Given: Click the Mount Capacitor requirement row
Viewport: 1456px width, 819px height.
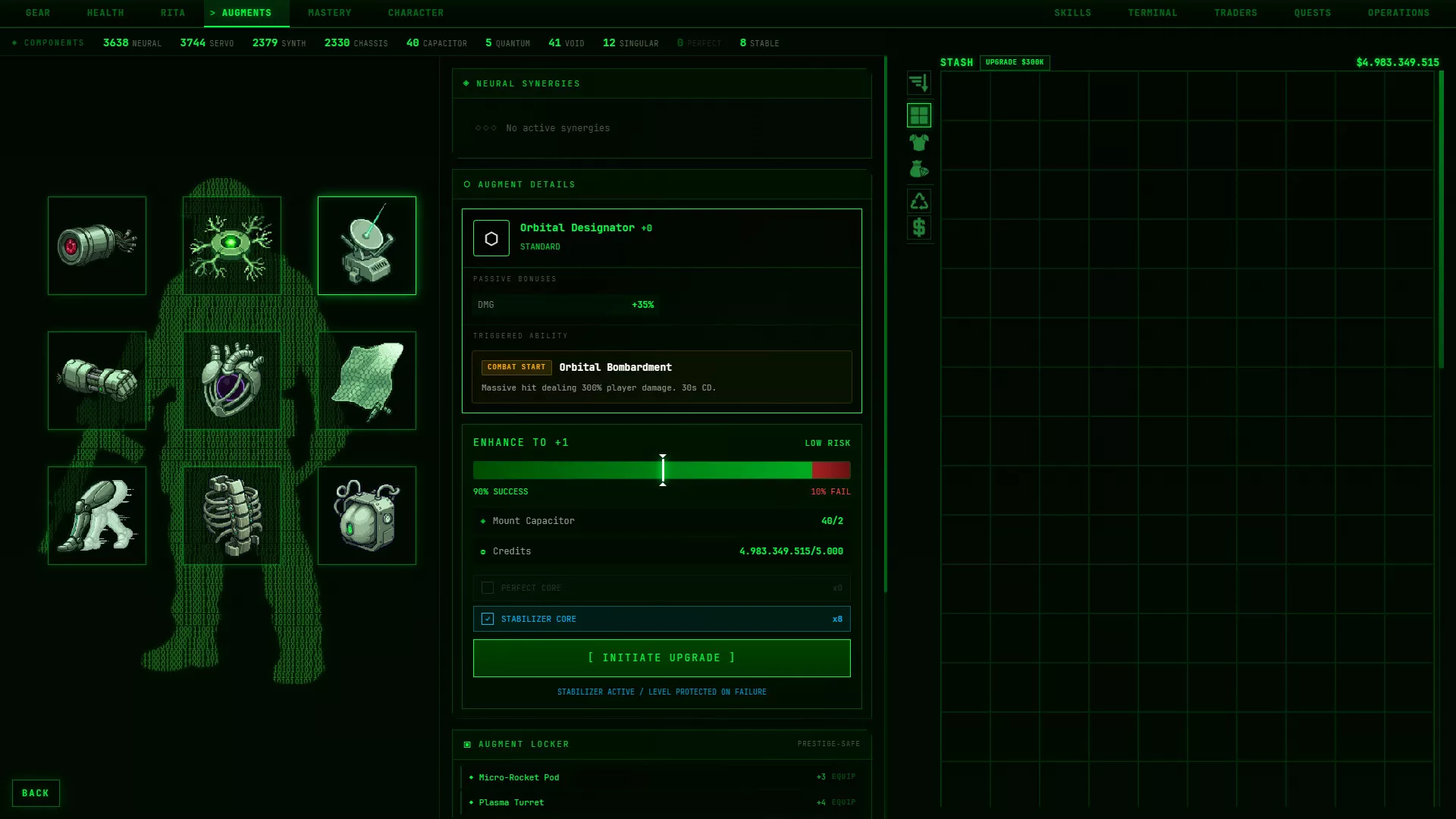Looking at the screenshot, I should 662,521.
